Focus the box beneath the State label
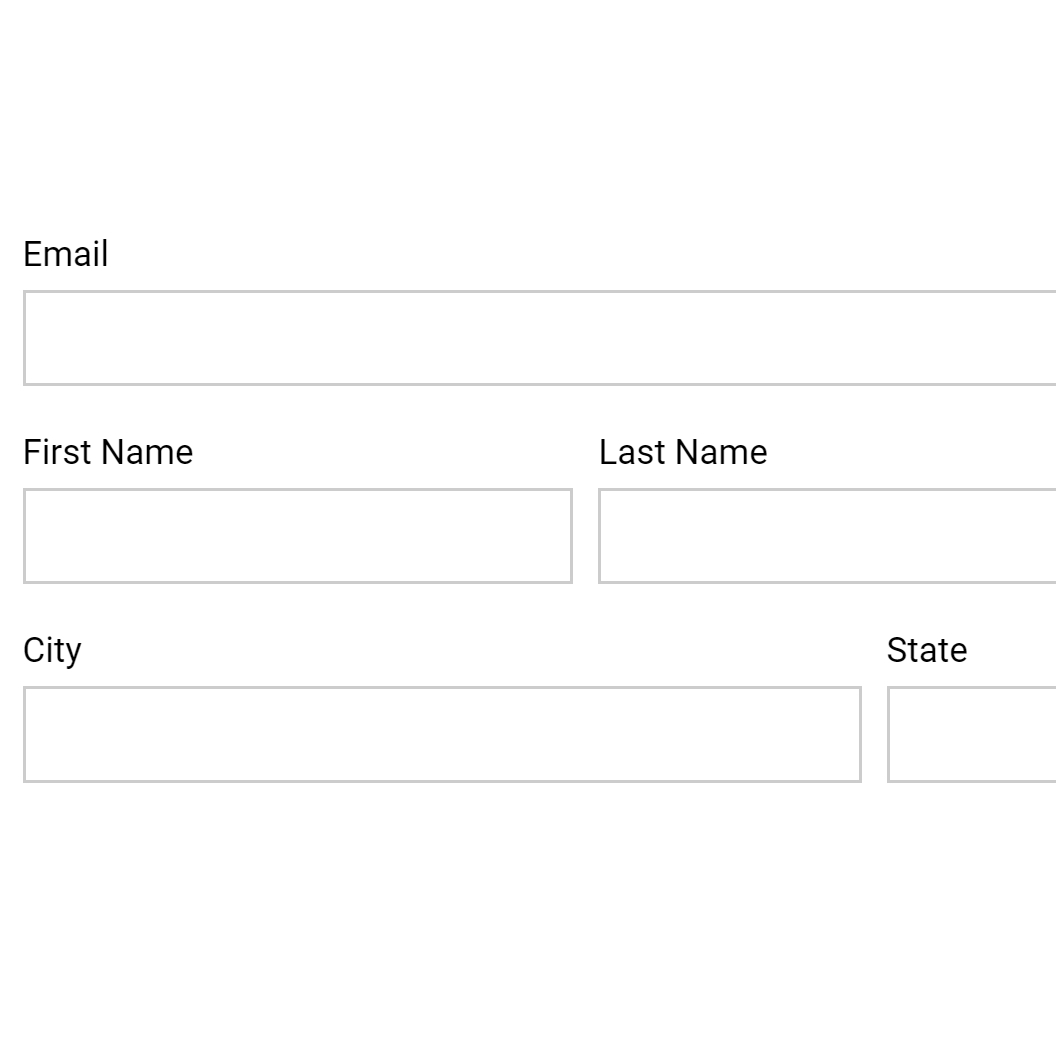 (x=971, y=734)
